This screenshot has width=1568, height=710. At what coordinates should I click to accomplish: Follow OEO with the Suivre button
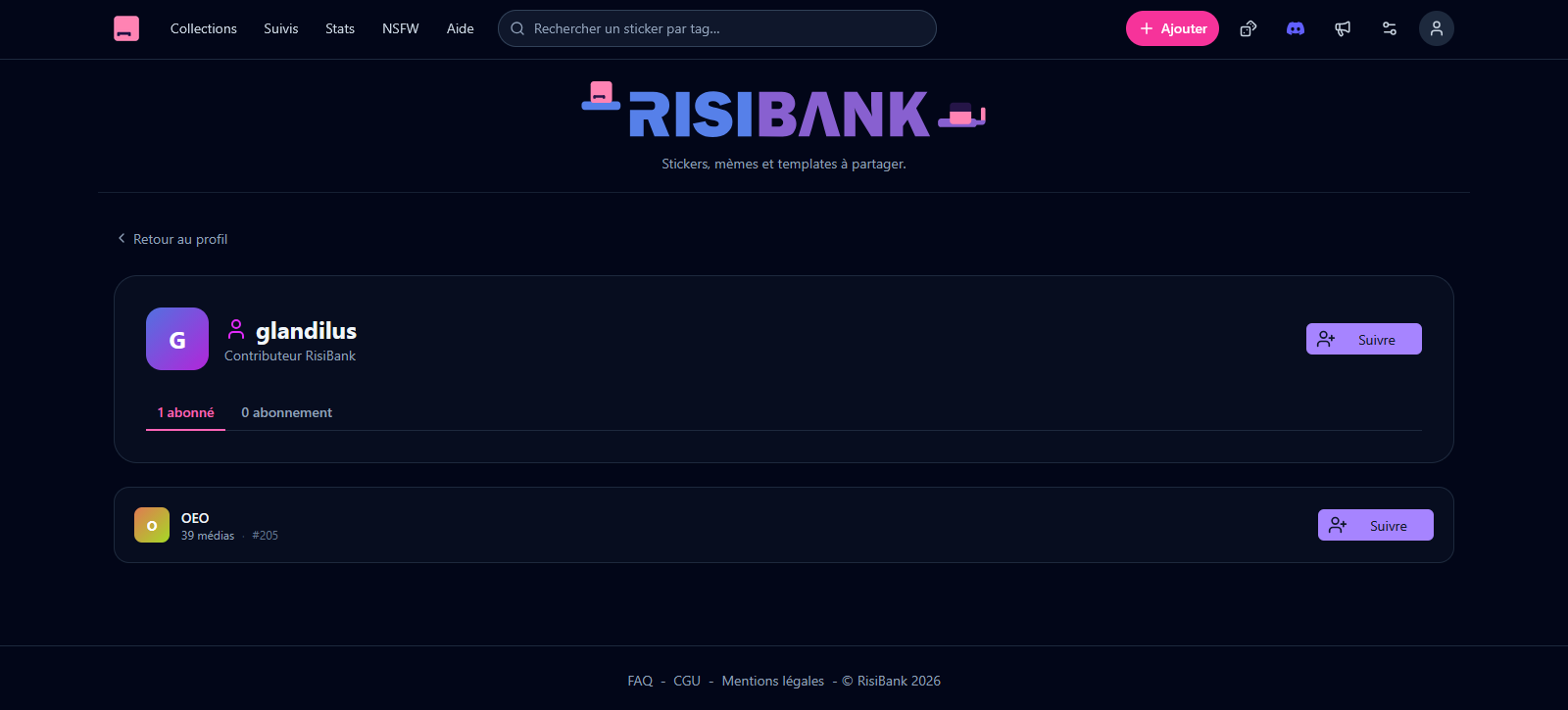(1376, 525)
